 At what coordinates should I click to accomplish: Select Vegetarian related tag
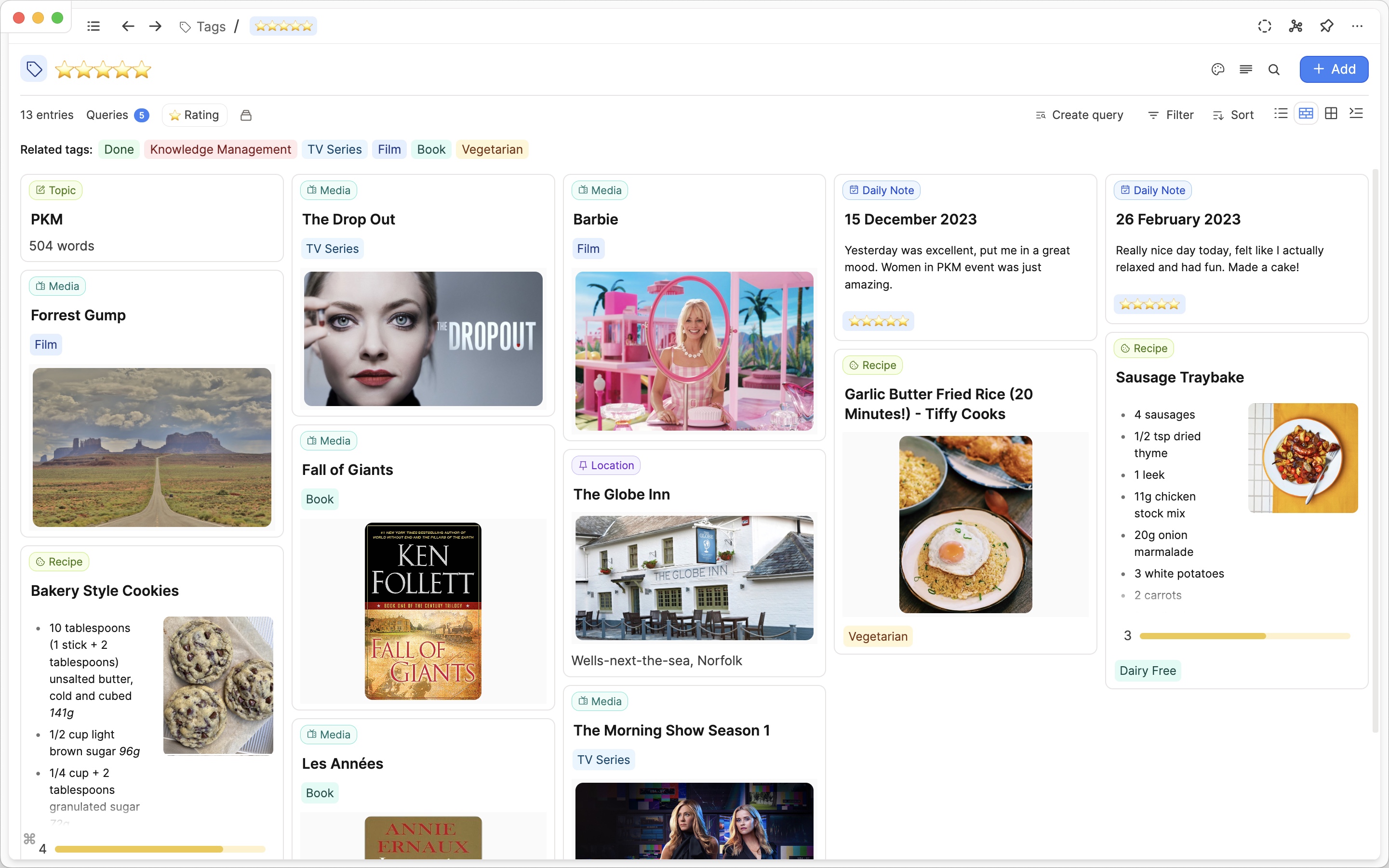click(492, 149)
